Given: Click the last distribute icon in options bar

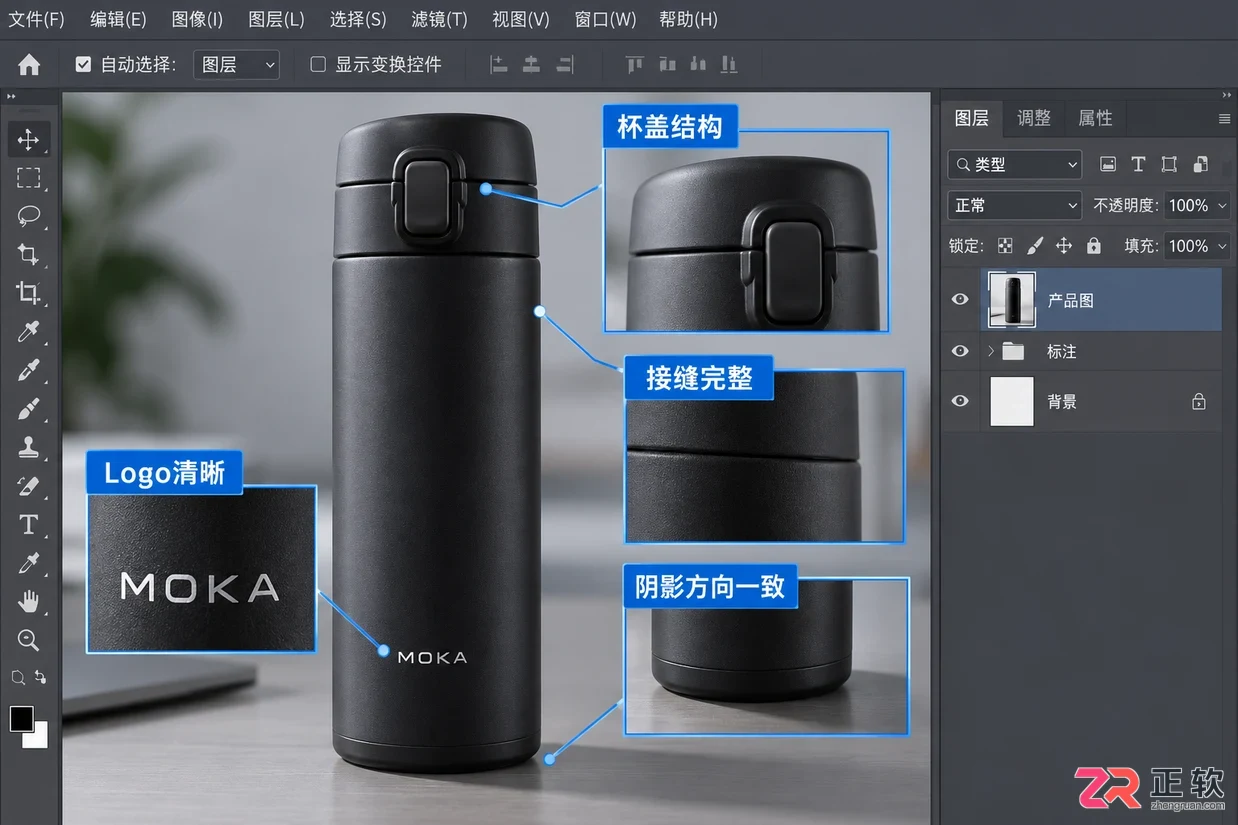Looking at the screenshot, I should coord(729,65).
